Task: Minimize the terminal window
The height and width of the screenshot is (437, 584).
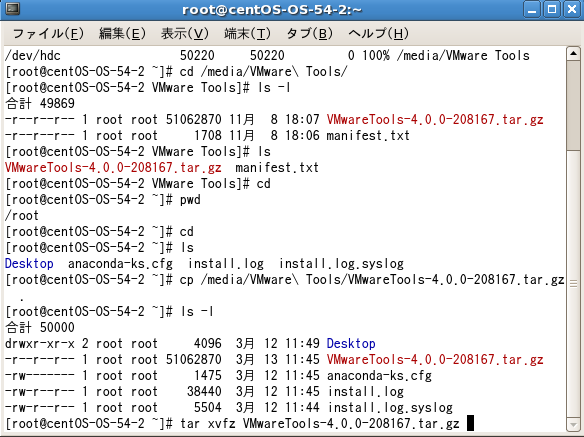Action: (532, 9)
